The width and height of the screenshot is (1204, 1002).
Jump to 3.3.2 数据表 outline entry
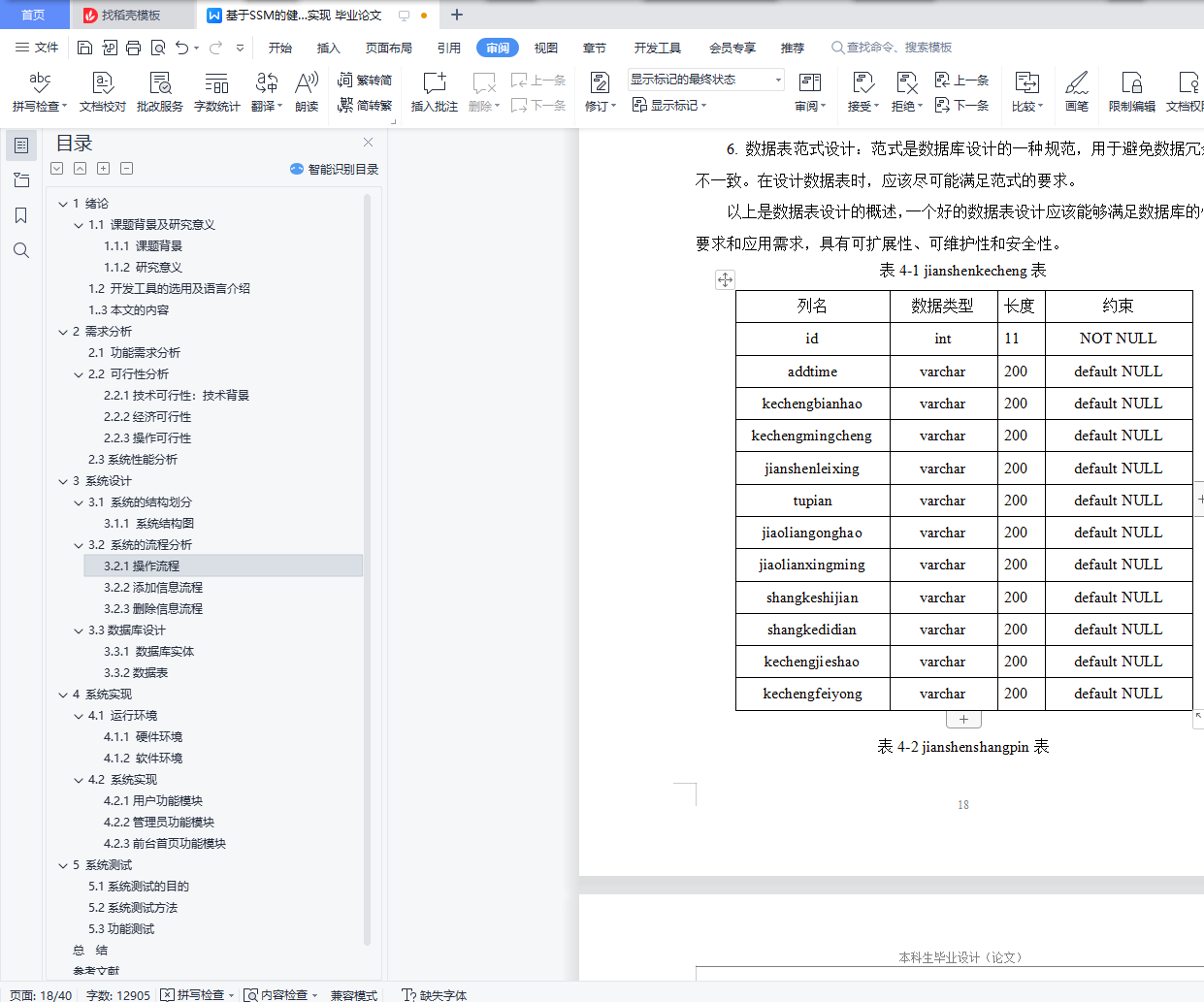[136, 673]
